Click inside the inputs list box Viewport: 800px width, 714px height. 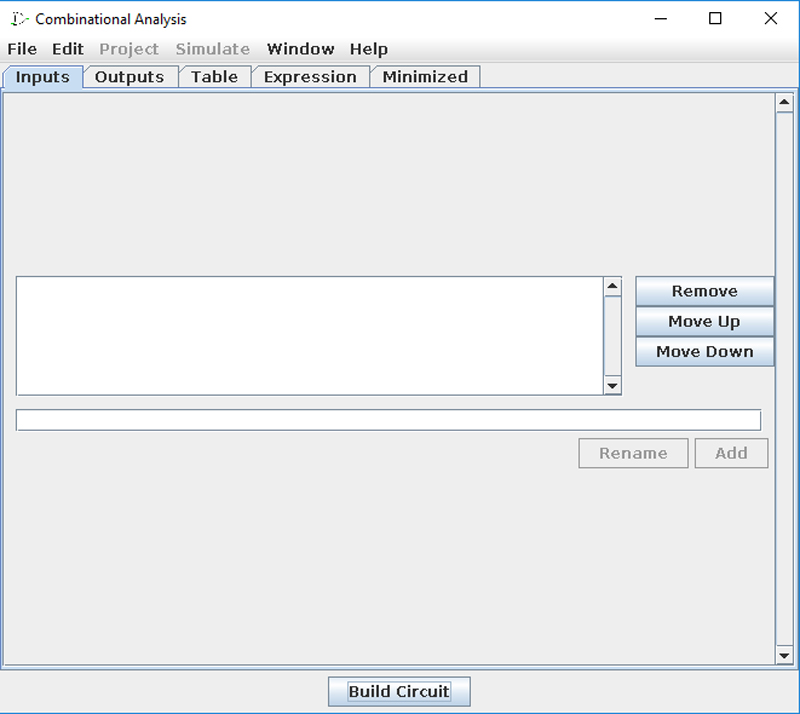pyautogui.click(x=309, y=336)
